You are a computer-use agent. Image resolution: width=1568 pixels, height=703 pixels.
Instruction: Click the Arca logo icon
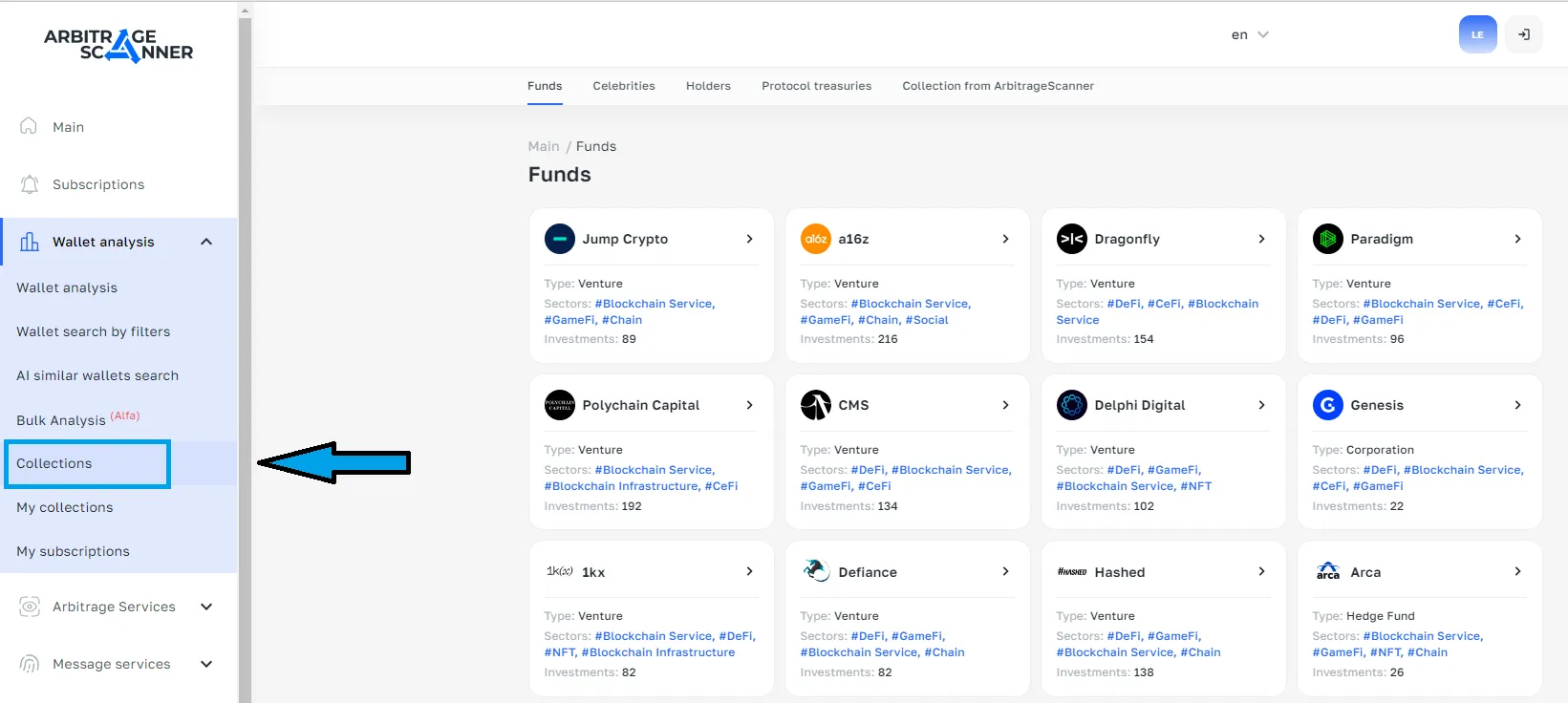click(1328, 571)
